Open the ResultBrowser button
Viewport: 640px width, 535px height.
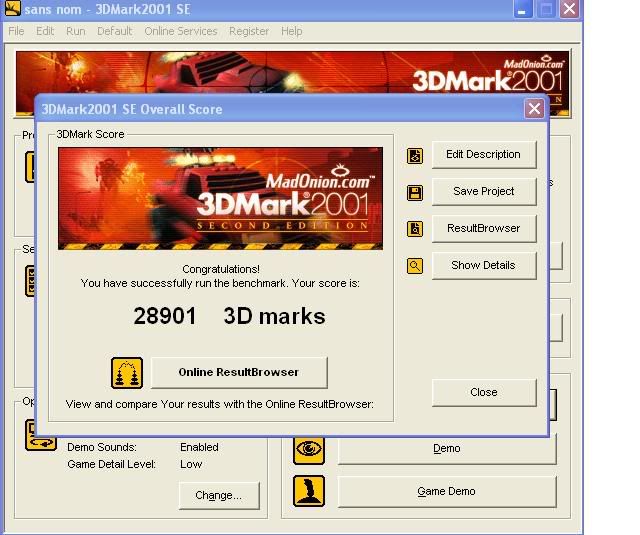pos(484,229)
